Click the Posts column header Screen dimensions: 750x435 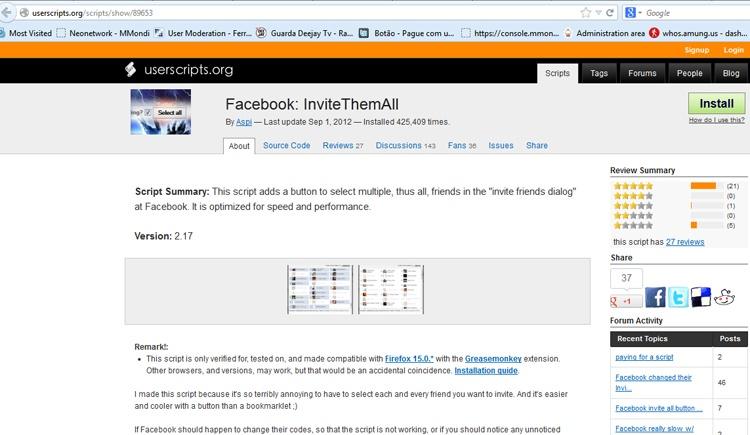(730, 338)
